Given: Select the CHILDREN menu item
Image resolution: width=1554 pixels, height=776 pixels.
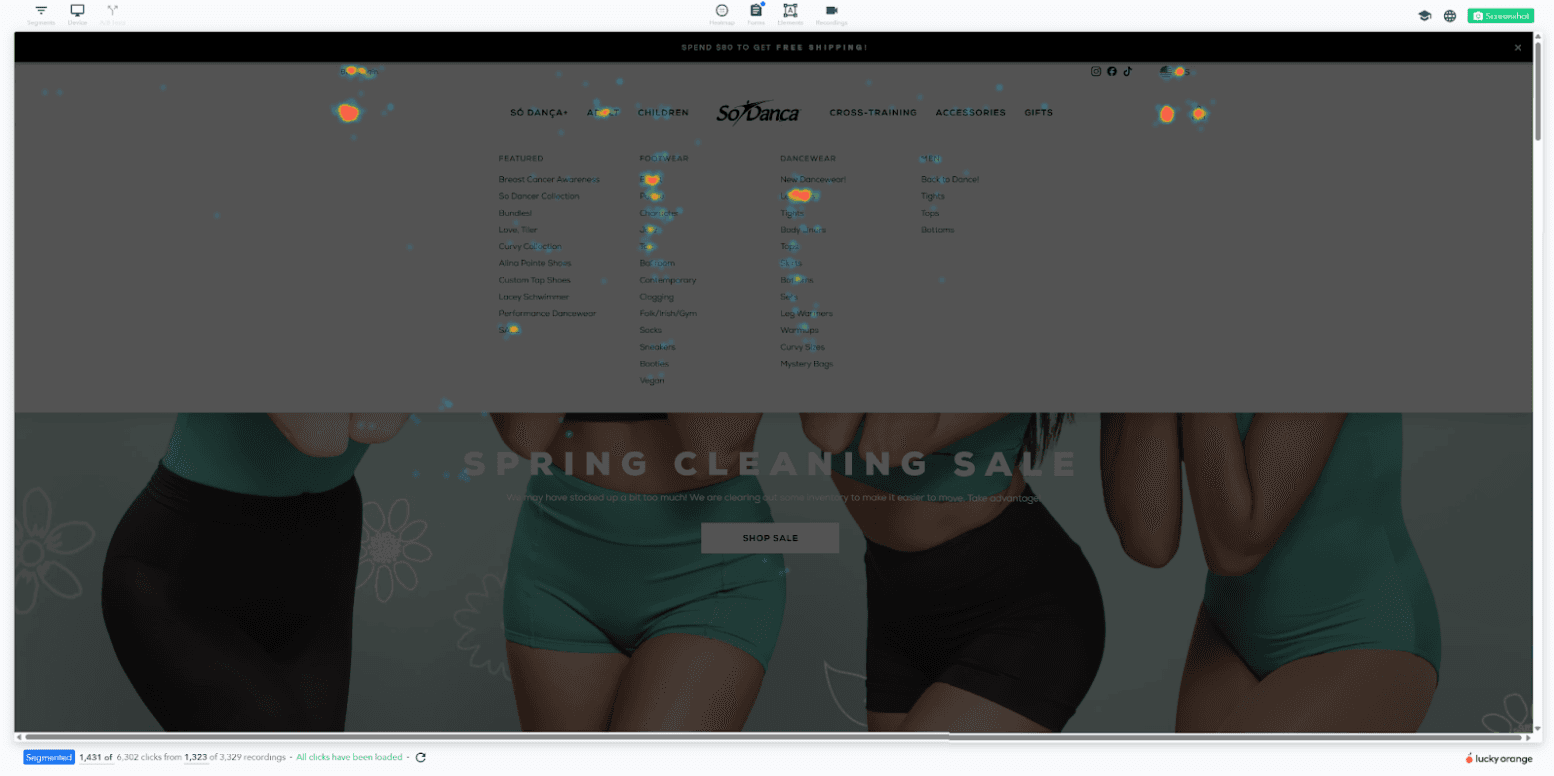Looking at the screenshot, I should [663, 112].
